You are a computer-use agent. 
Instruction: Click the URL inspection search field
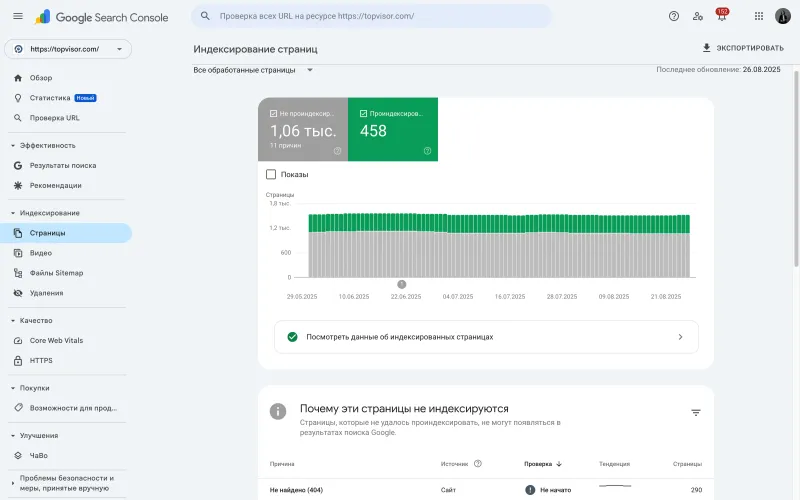(371, 16)
